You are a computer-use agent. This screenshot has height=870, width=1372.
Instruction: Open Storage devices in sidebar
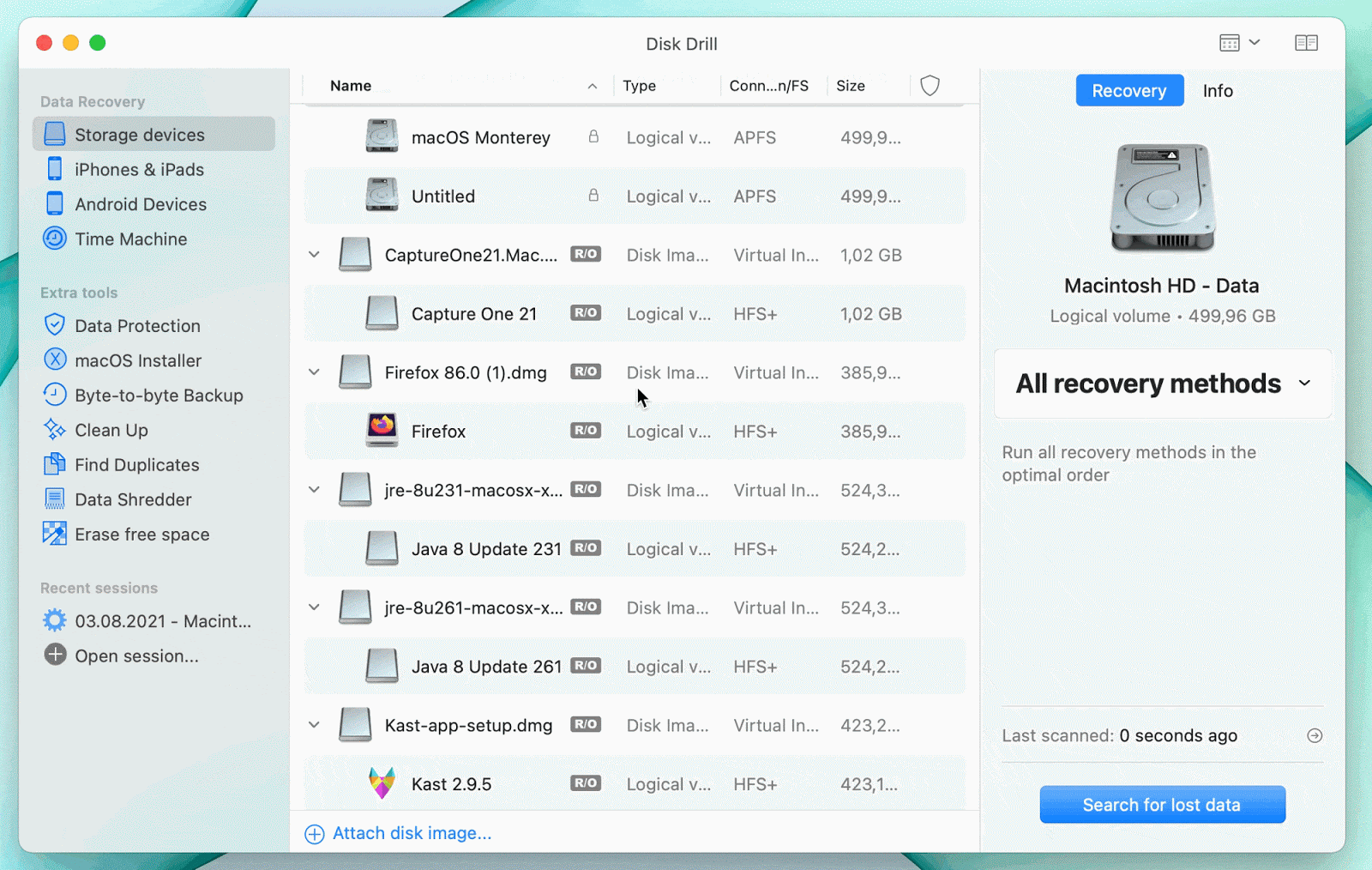coord(153,135)
